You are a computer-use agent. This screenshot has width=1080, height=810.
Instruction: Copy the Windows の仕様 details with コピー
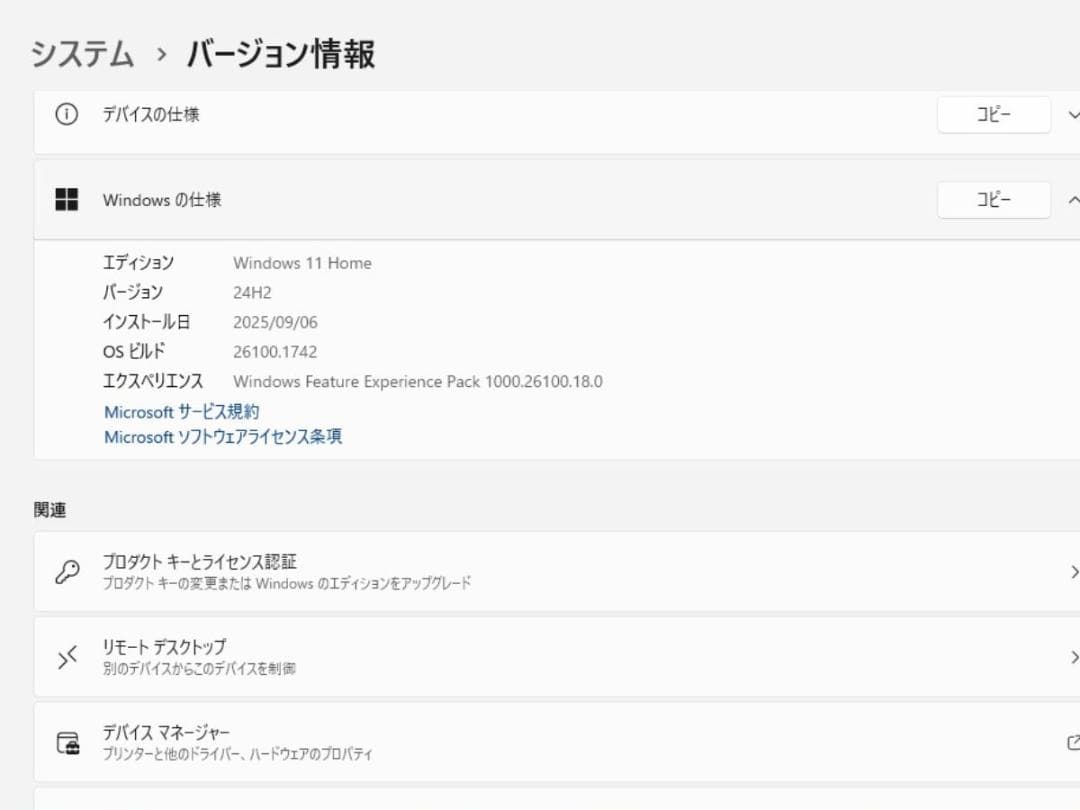(993, 200)
